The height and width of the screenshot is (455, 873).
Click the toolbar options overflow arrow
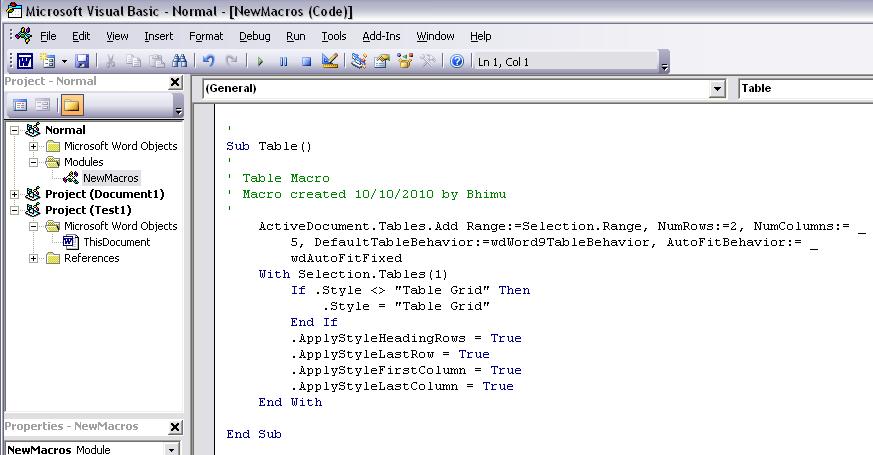664,62
